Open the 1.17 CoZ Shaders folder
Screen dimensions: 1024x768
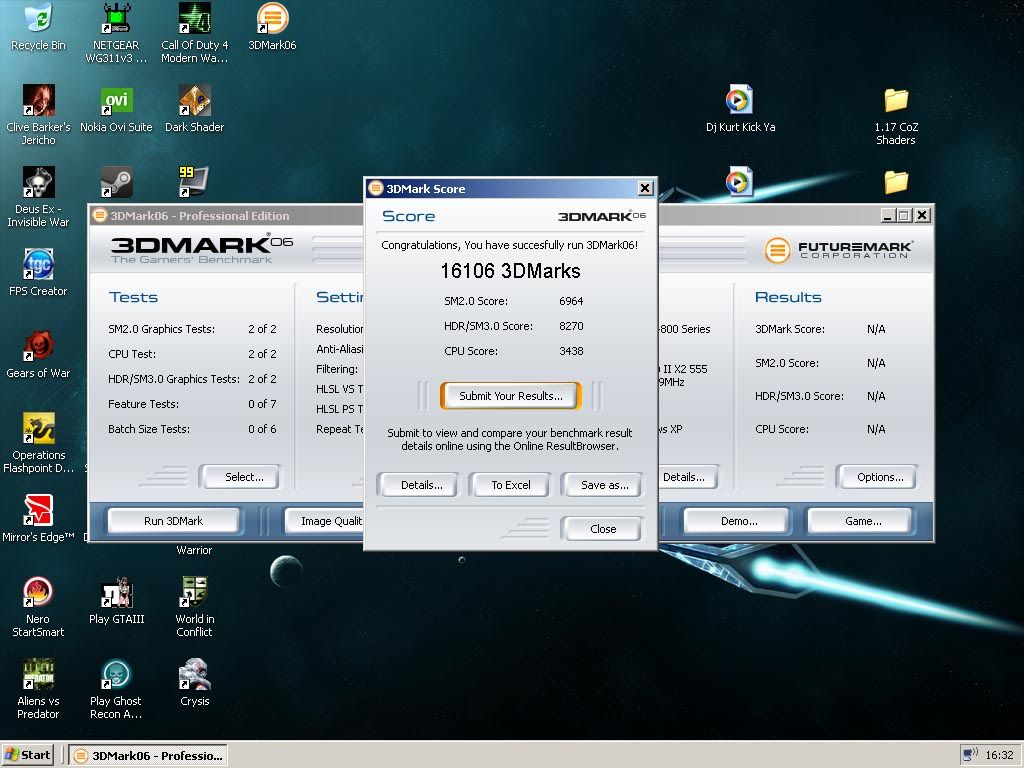point(896,114)
